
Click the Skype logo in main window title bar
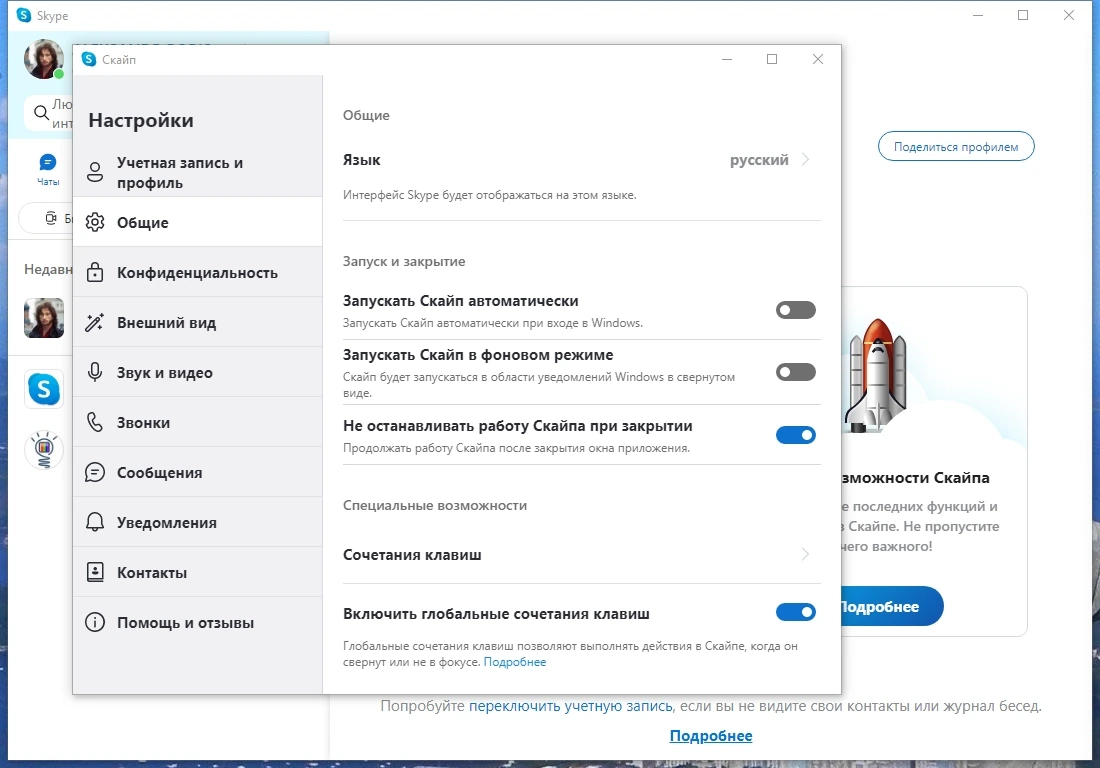pos(24,15)
